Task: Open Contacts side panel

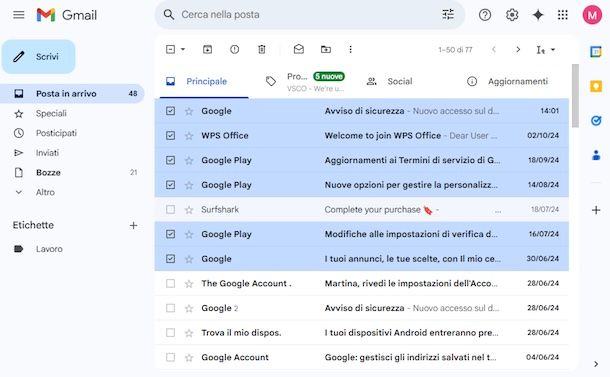Action: point(596,155)
